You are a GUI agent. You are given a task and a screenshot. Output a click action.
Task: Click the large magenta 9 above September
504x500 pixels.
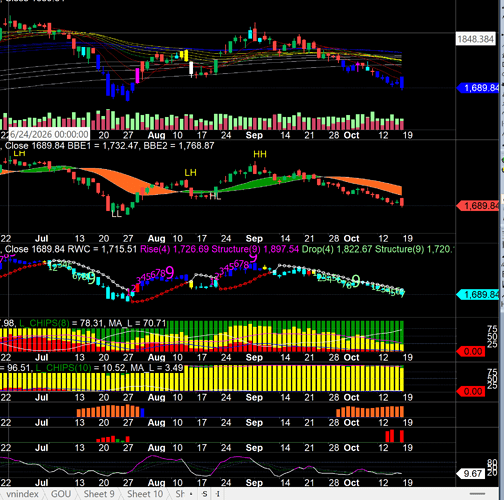pos(253,257)
